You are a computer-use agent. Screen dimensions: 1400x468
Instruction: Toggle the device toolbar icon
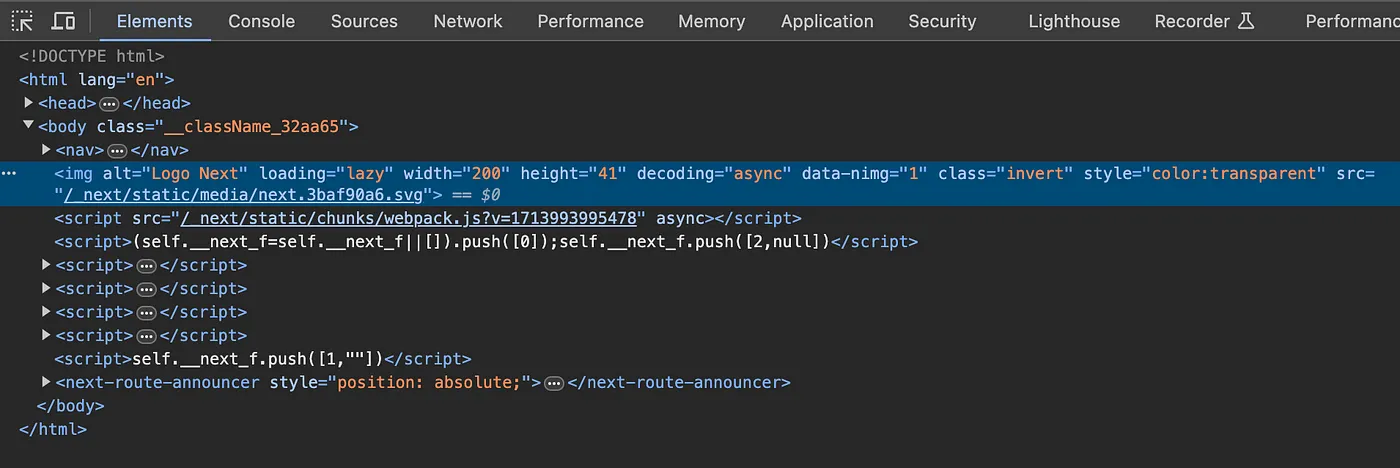coord(63,21)
